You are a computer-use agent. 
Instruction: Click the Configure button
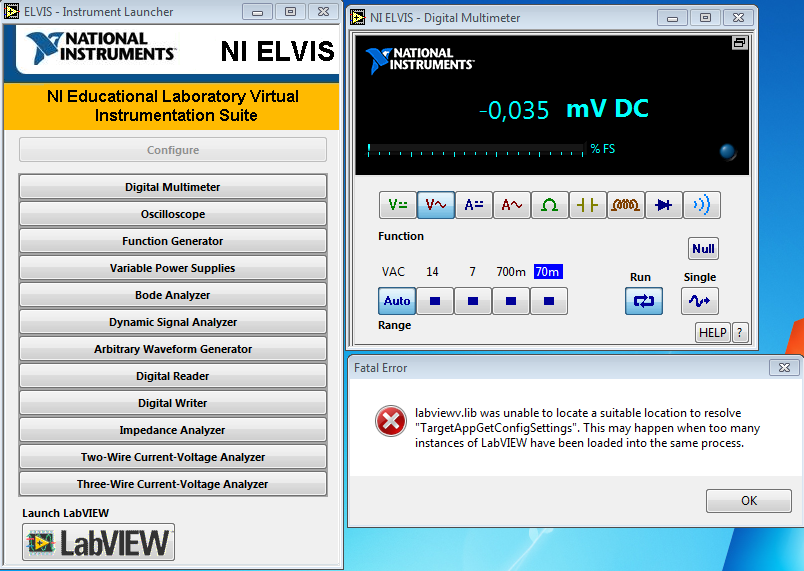pos(173,150)
